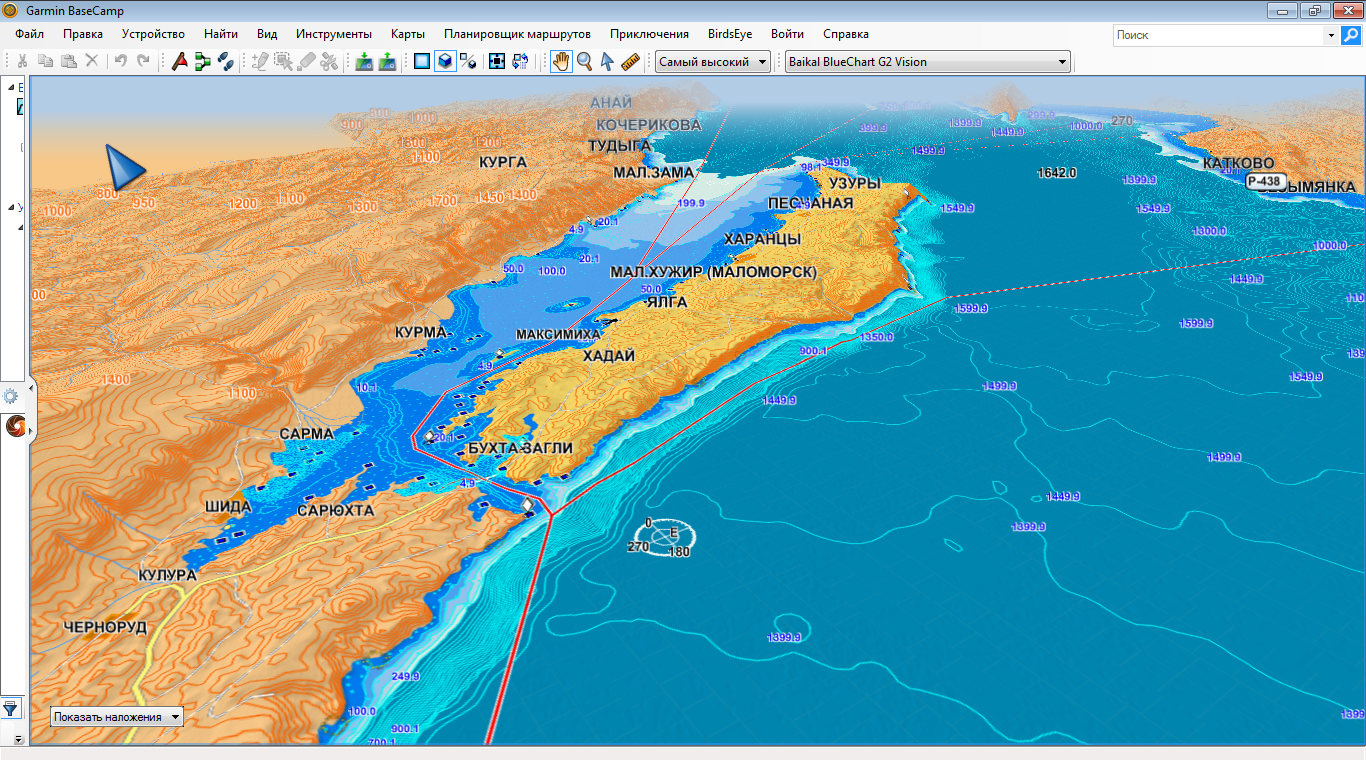The width and height of the screenshot is (1366, 760).
Task: Open the Правка menu
Action: pyautogui.click(x=82, y=34)
